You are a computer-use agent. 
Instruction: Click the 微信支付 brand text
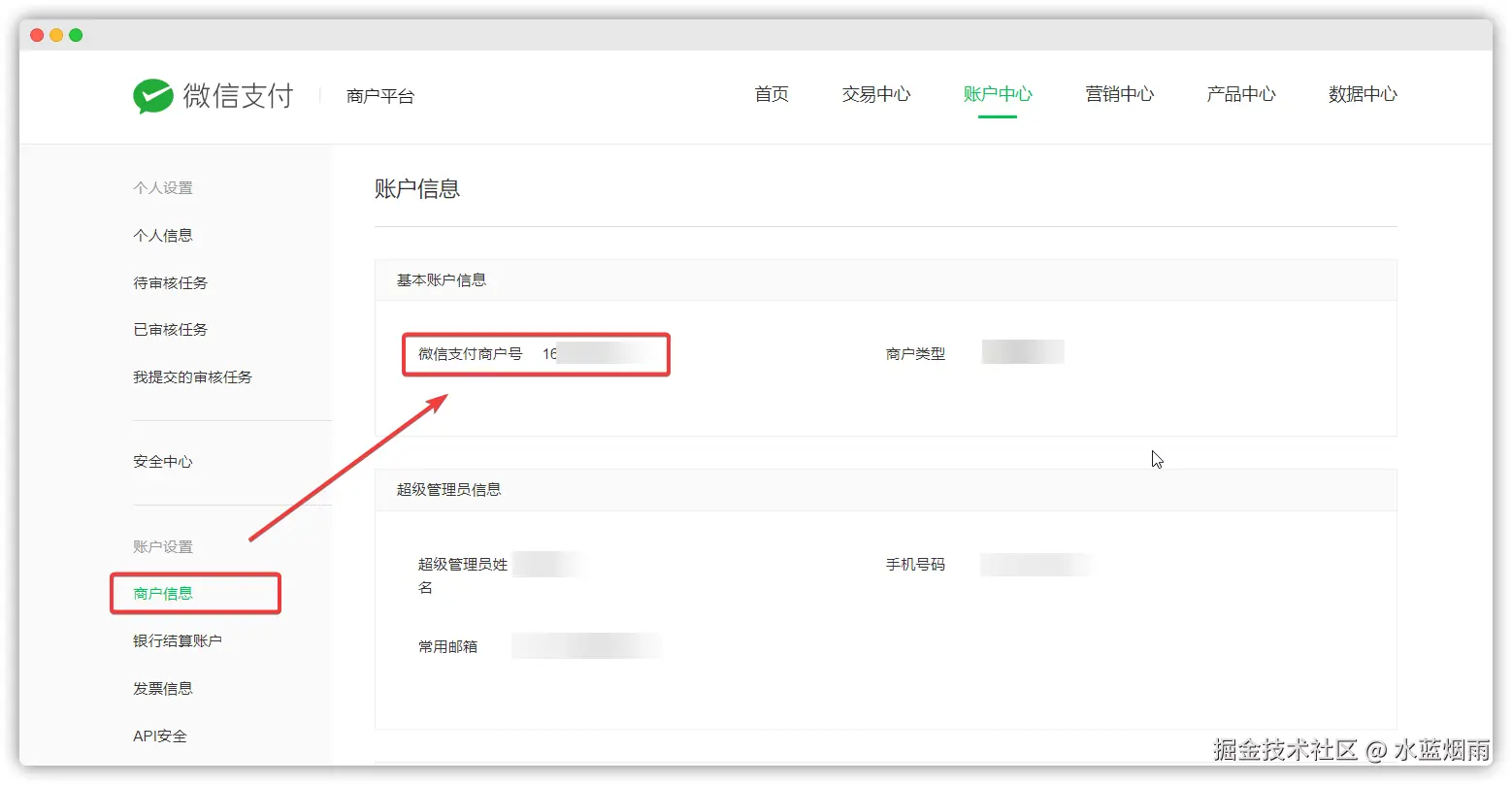click(239, 96)
